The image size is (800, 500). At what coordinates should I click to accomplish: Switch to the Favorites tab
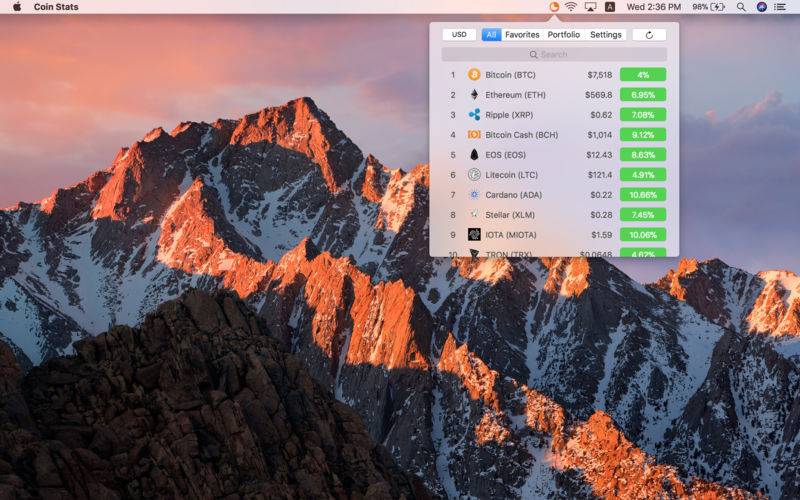pyautogui.click(x=522, y=35)
